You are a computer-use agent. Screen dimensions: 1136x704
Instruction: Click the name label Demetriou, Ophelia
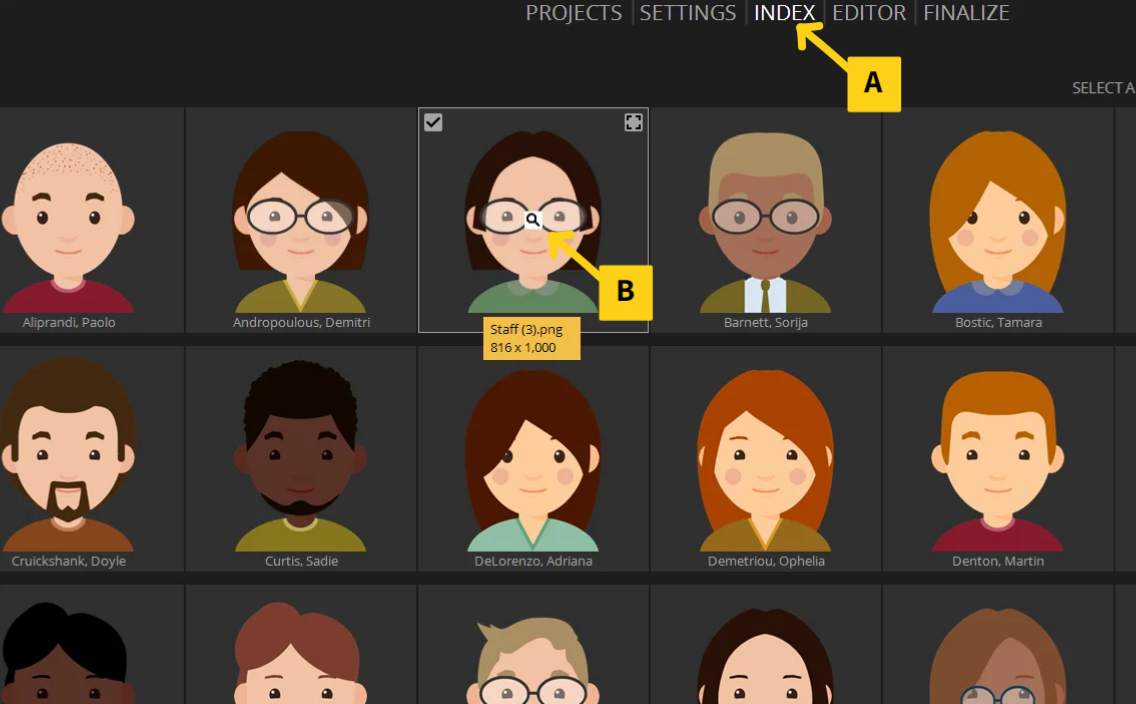[766, 561]
